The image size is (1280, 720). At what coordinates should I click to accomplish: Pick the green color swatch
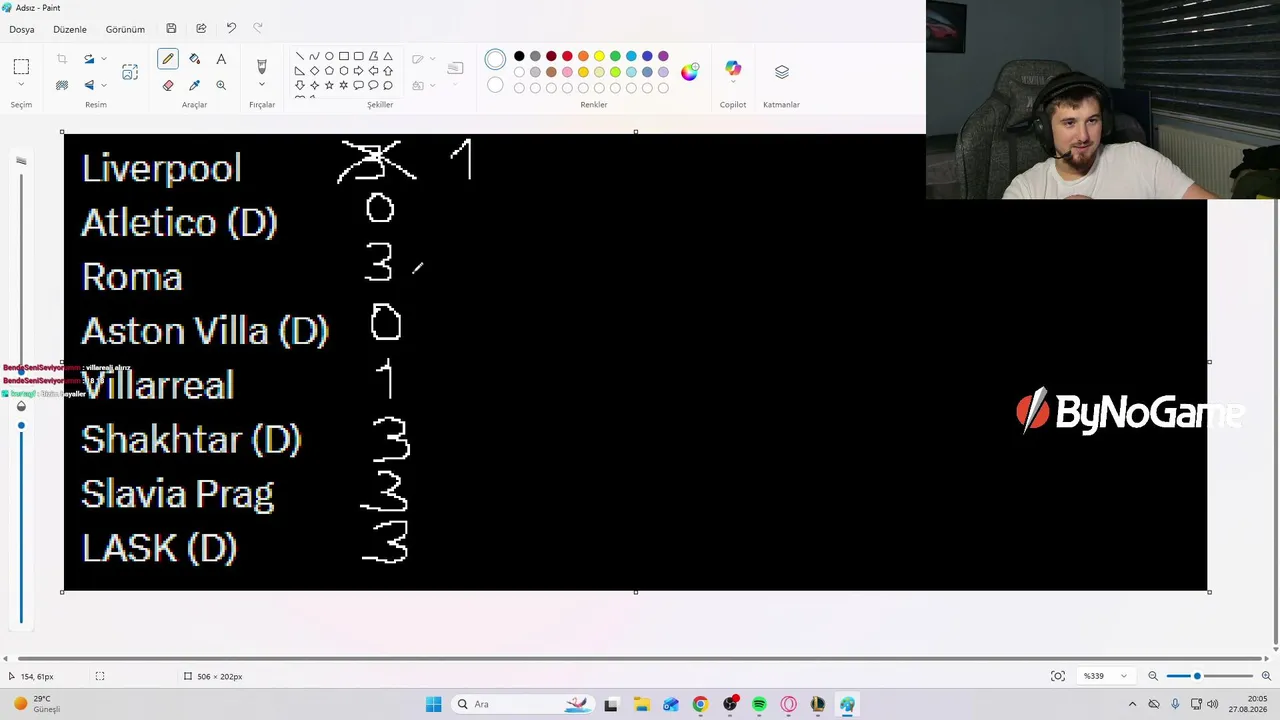(615, 56)
